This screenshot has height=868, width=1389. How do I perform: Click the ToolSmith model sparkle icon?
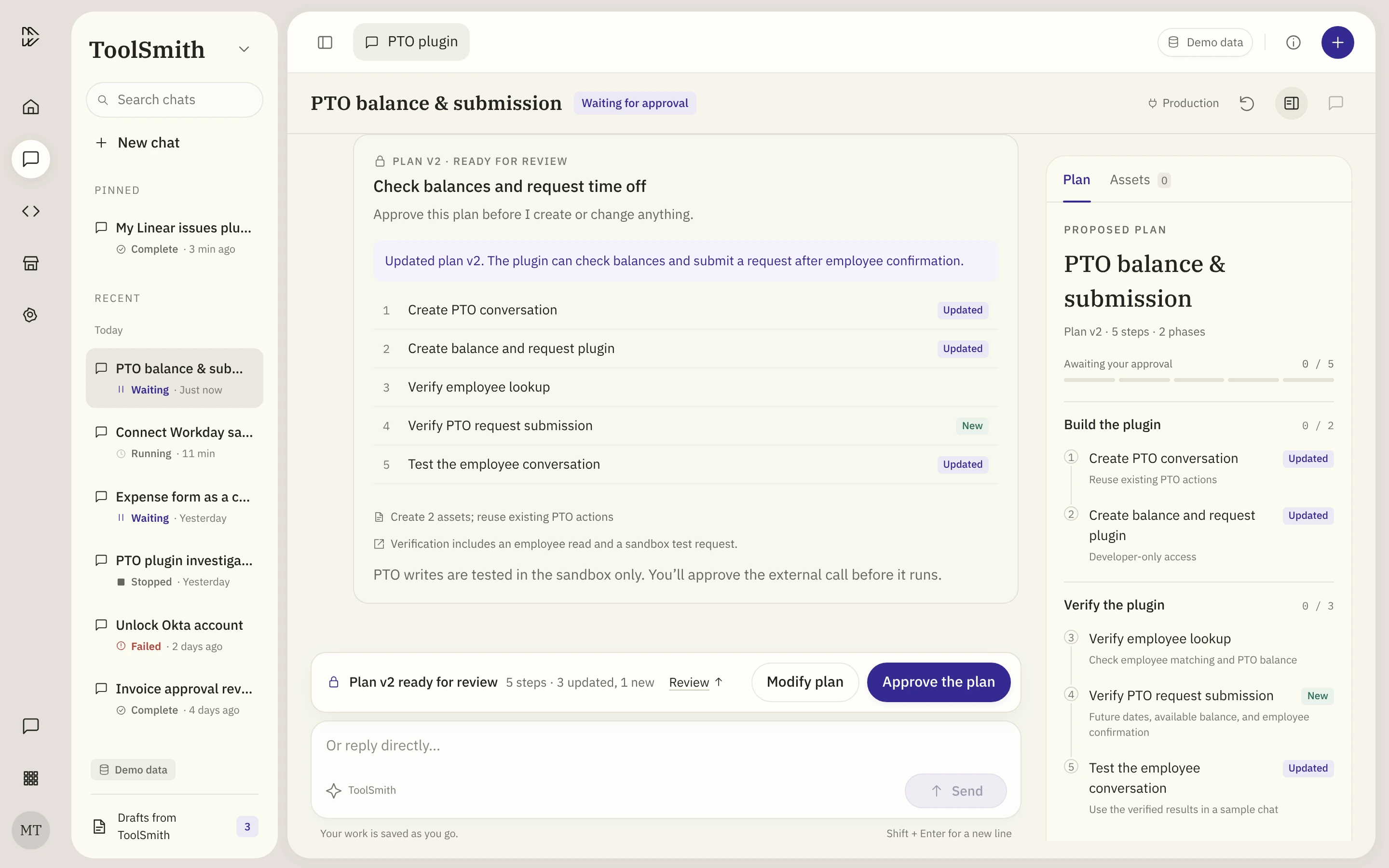333,790
